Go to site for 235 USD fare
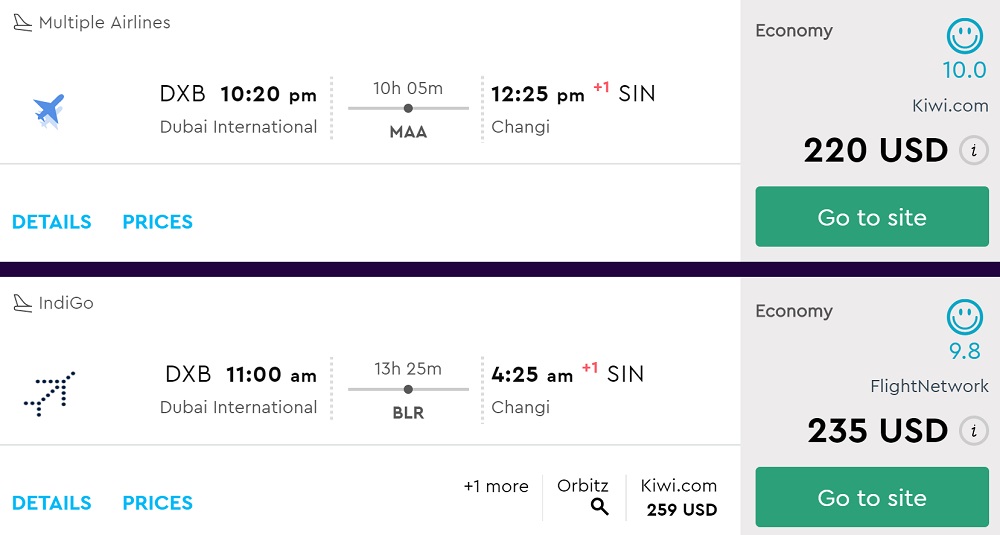Screen dimensions: 1000x535 point(871,498)
